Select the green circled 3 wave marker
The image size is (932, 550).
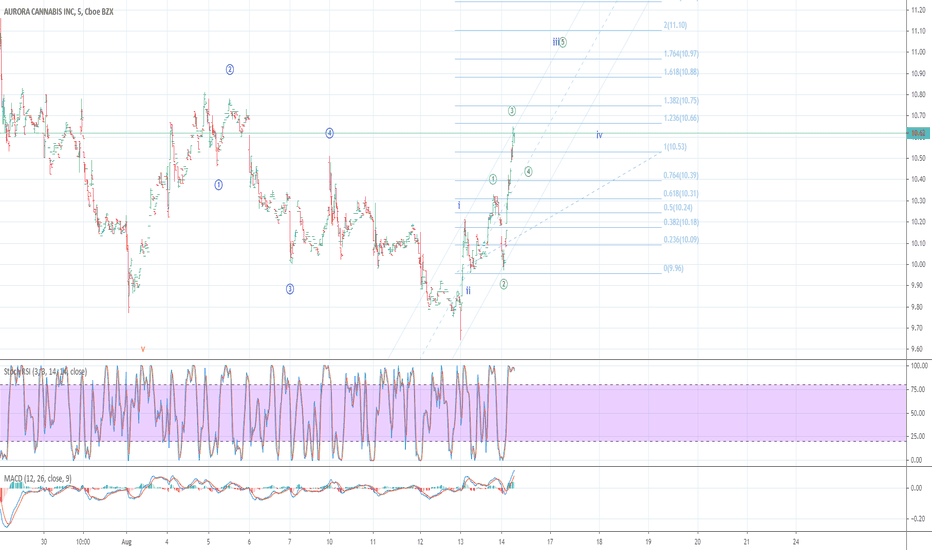click(x=512, y=111)
